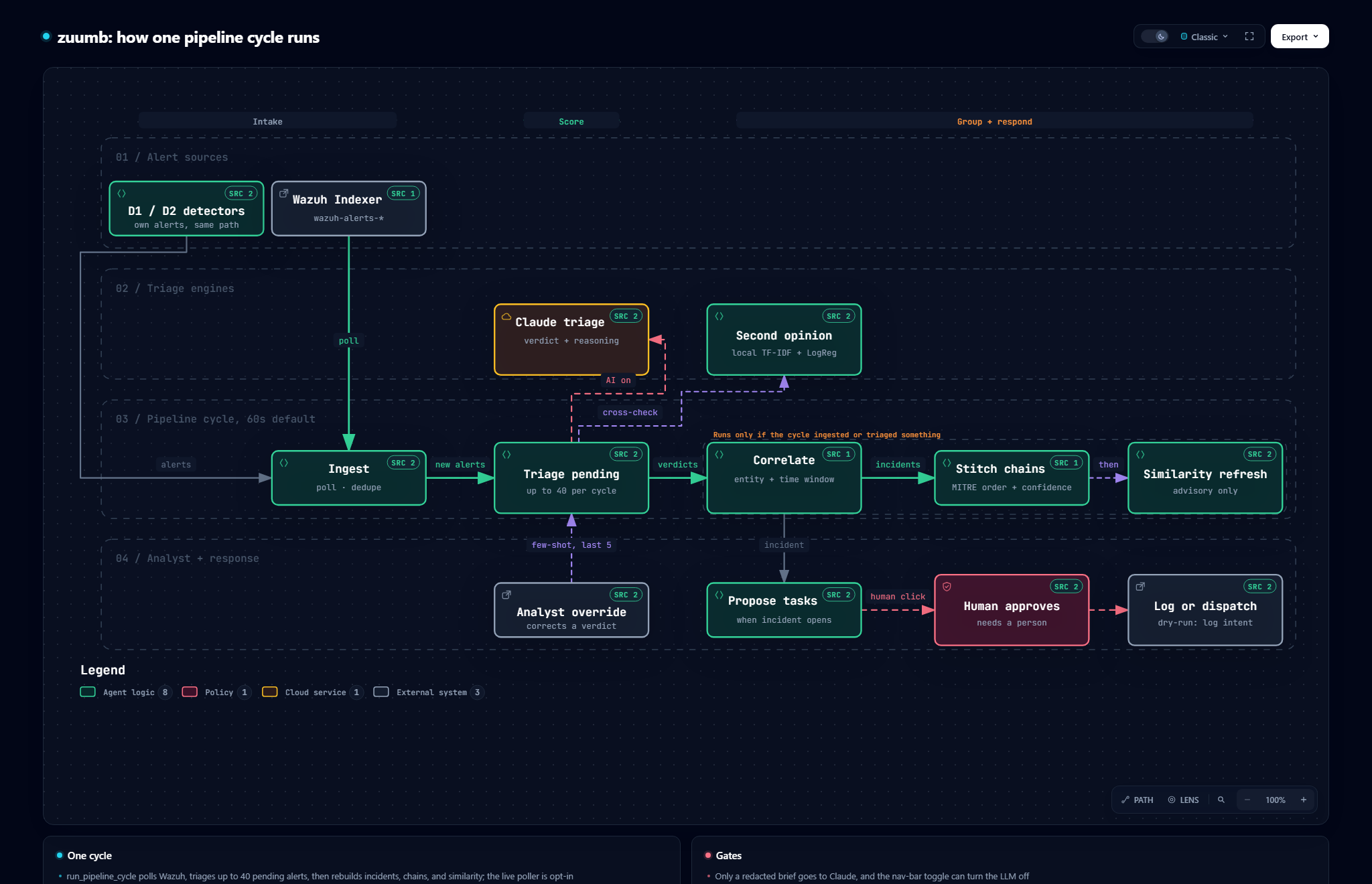The height and width of the screenshot is (884, 1372).
Task: Click the code icon on Triage pending node
Action: pos(506,454)
